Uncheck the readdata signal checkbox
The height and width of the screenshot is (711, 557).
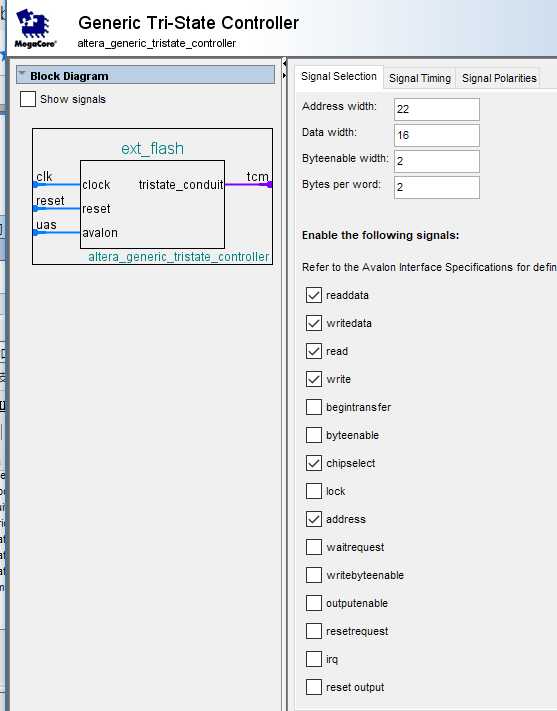(314, 295)
